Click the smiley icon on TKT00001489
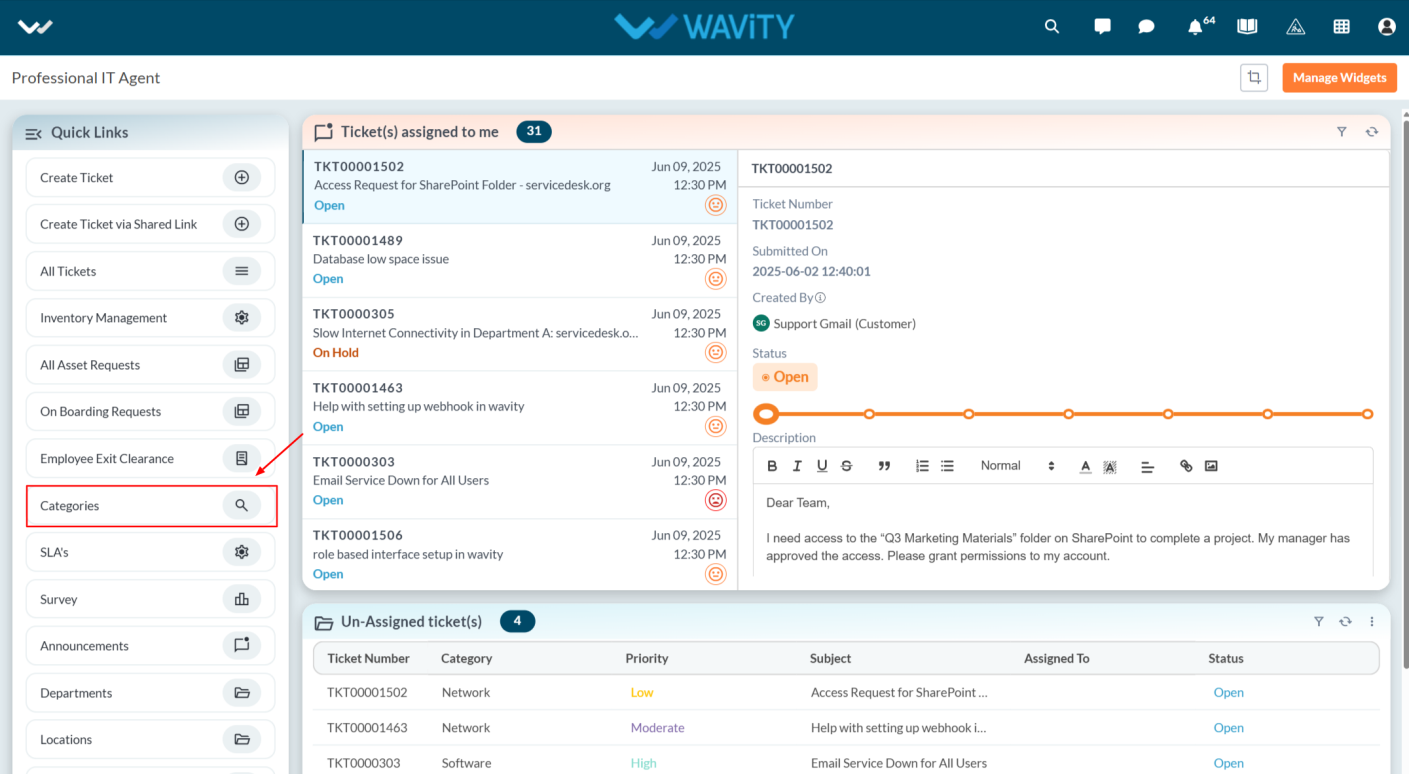The image size is (1409, 774). click(715, 279)
